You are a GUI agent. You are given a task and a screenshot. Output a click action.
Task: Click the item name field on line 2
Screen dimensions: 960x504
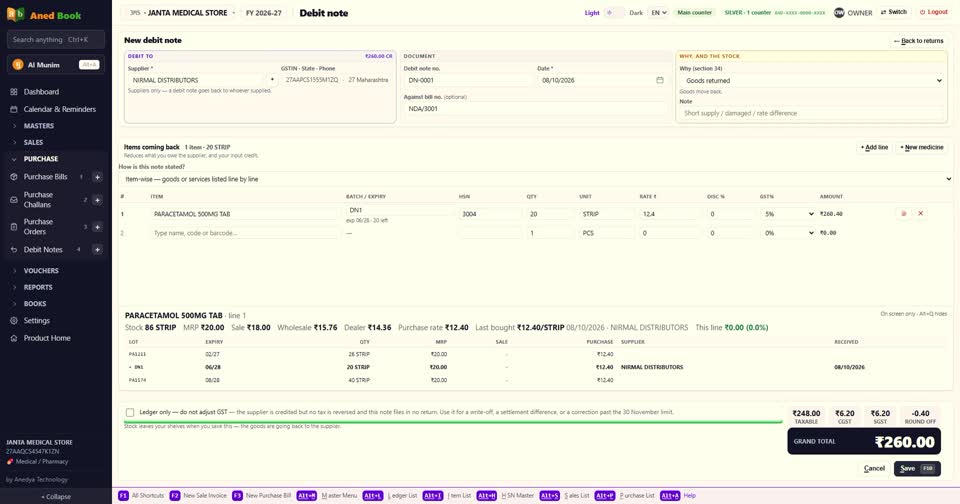244,233
